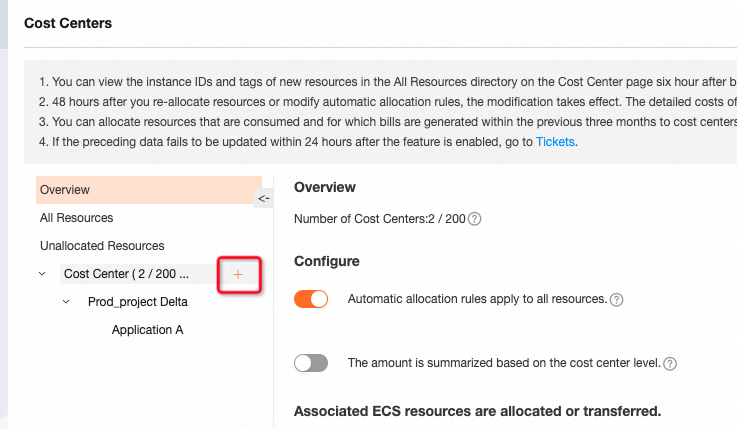
Task: Open help icon beside Number of Cost Centers
Action: [475, 220]
